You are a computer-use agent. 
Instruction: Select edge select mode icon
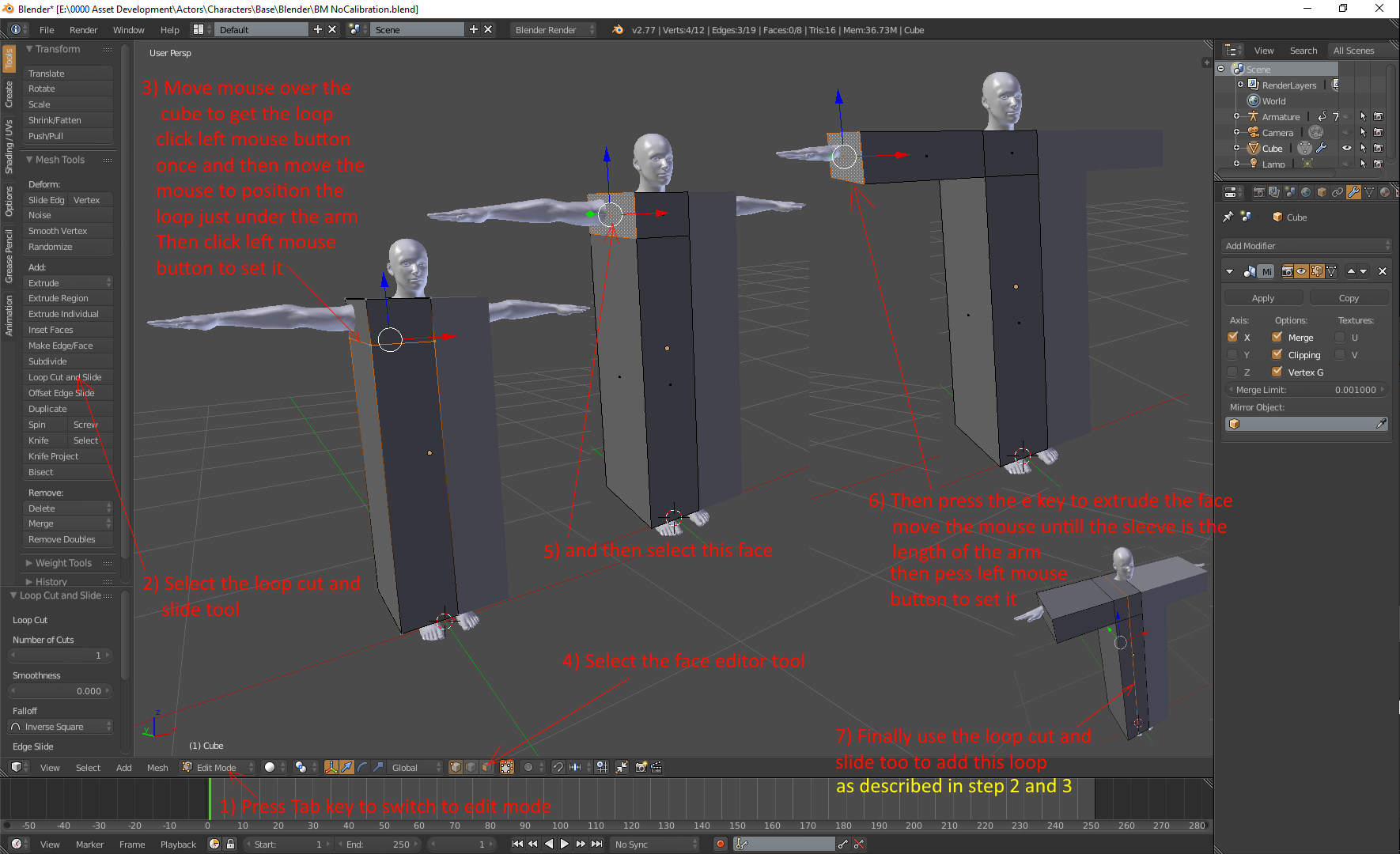tap(471, 767)
